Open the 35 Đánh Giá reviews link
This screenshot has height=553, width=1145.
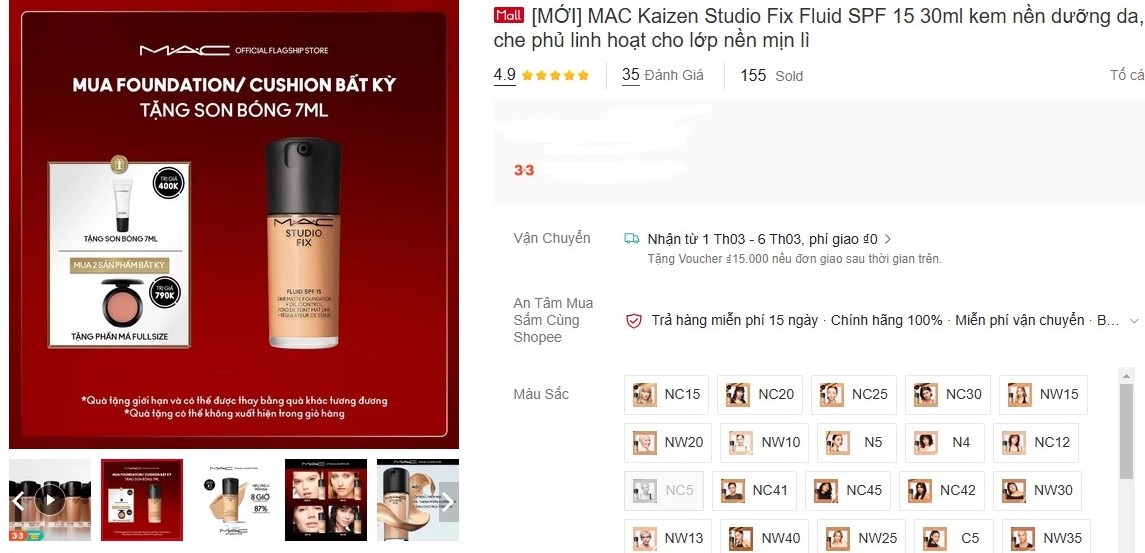662,75
